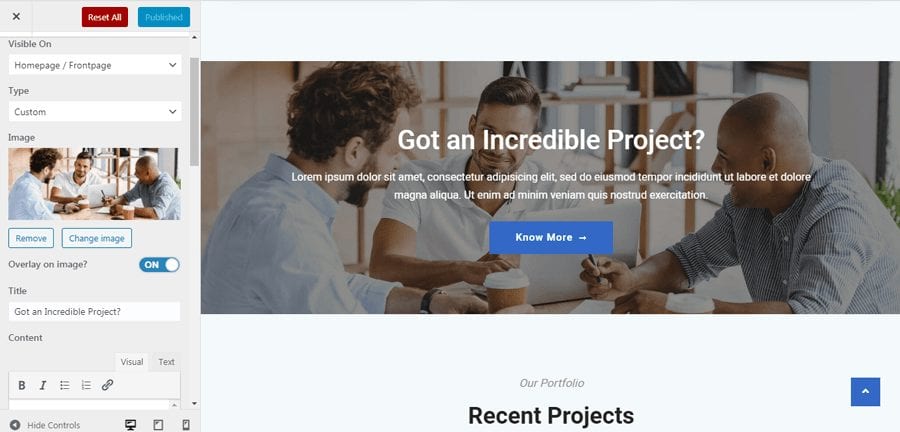The width and height of the screenshot is (900, 432).
Task: Click the Change image button
Action: coord(96,238)
